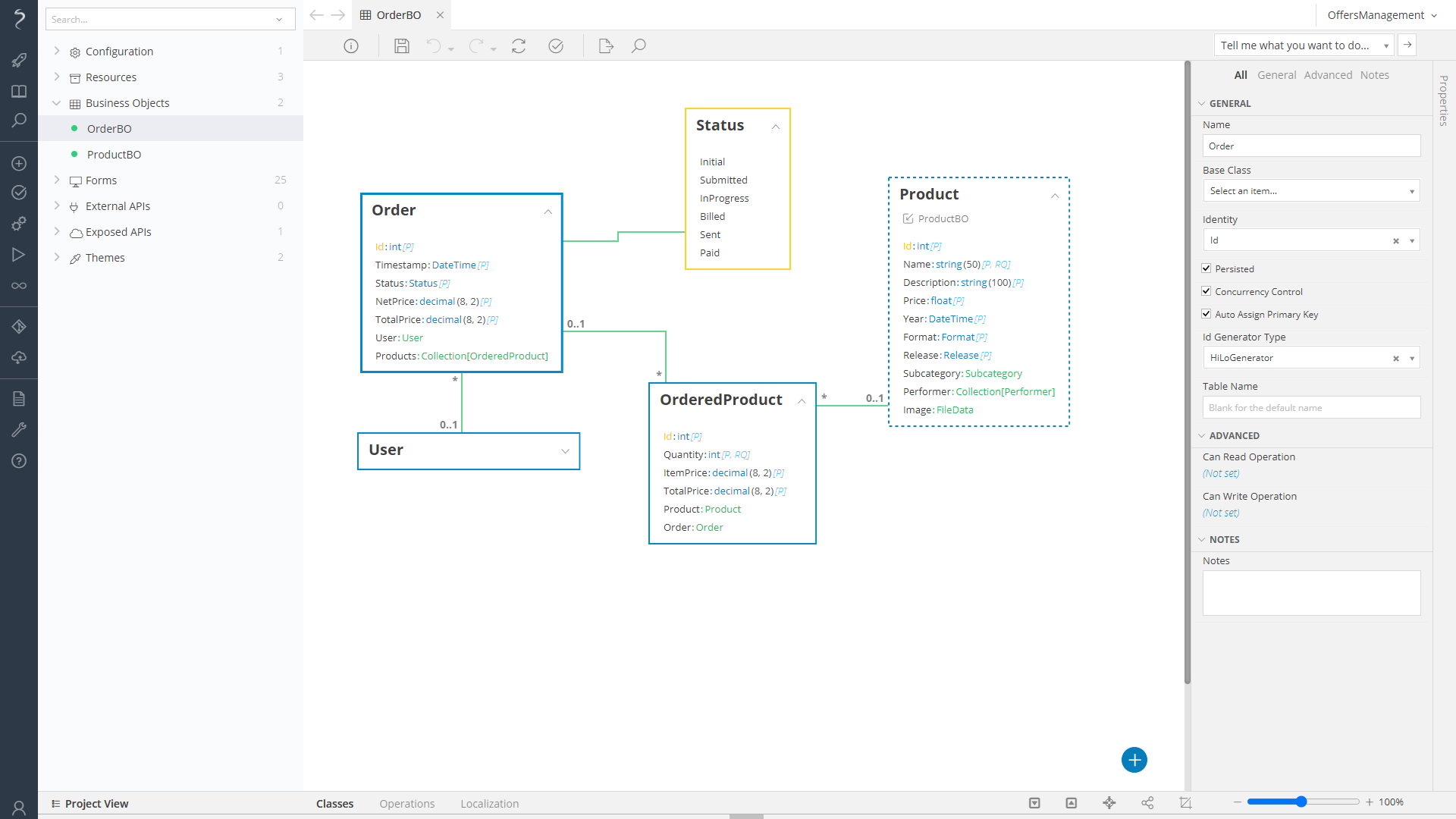This screenshot has width=1456, height=819.
Task: Uncheck the Persisted checkbox
Action: pos(1207,268)
